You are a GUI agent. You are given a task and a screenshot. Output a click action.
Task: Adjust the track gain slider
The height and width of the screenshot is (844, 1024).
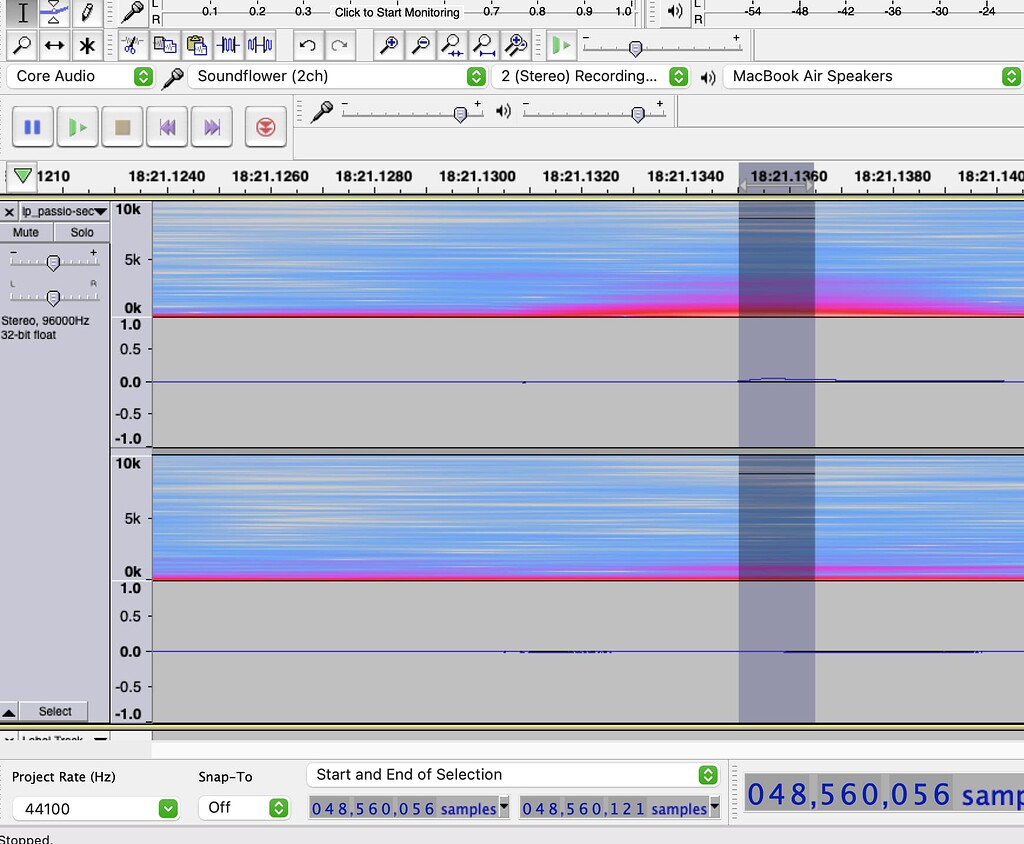(54, 263)
